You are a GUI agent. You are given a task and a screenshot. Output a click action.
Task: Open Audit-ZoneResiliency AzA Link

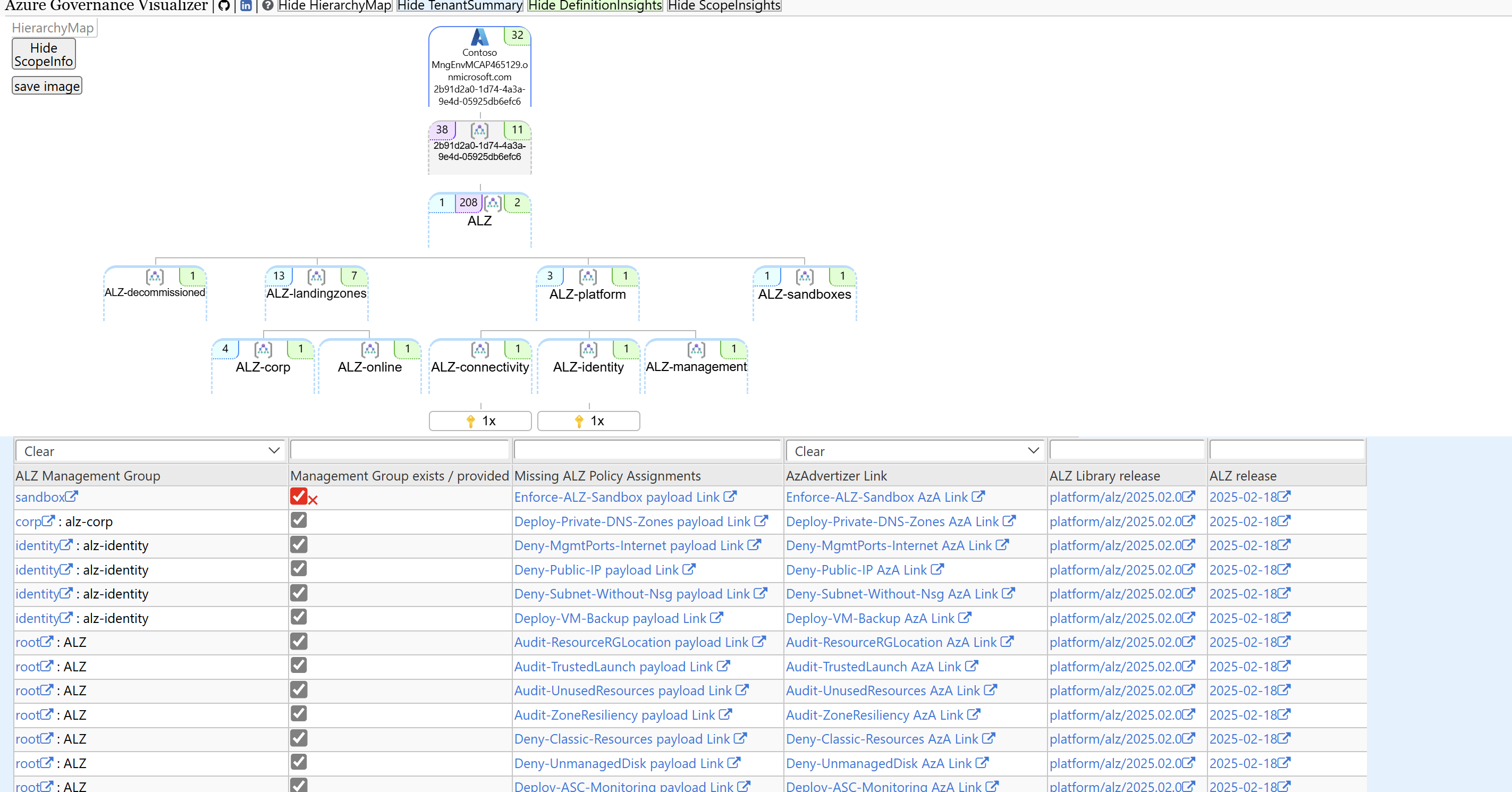pyautogui.click(x=875, y=714)
